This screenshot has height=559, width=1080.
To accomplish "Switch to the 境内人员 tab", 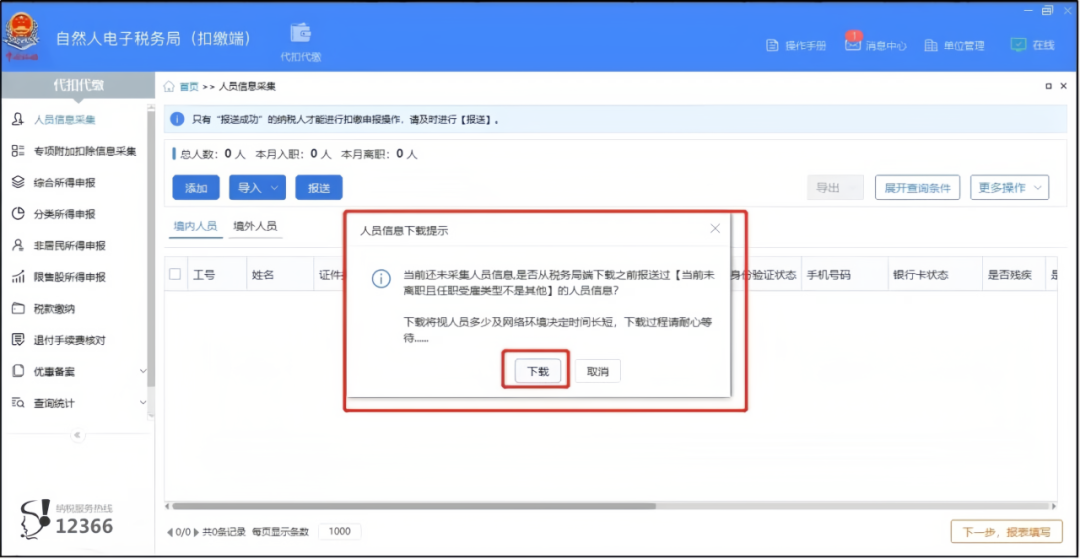I will coord(195,226).
